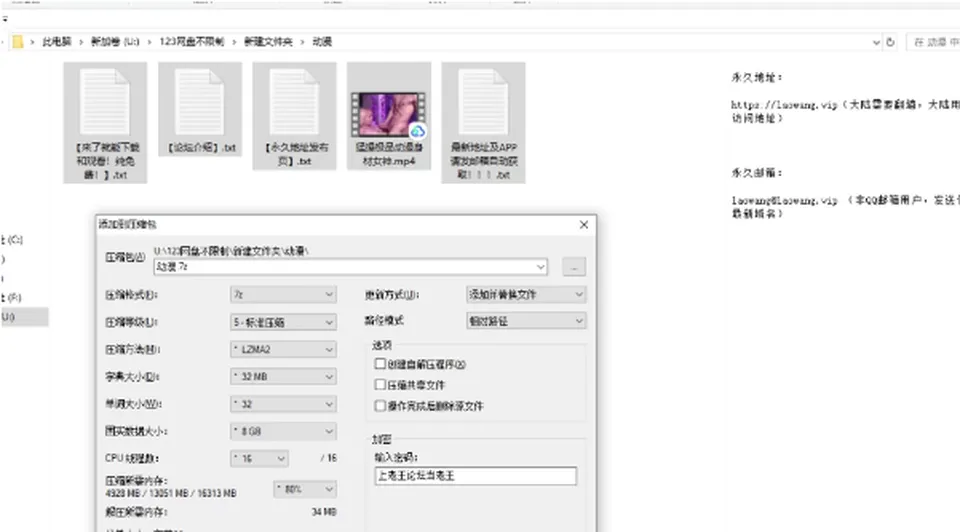Open the 字典大小 dropdown showing 32 MB
Image resolution: width=960 pixels, height=532 pixels.
(283, 377)
